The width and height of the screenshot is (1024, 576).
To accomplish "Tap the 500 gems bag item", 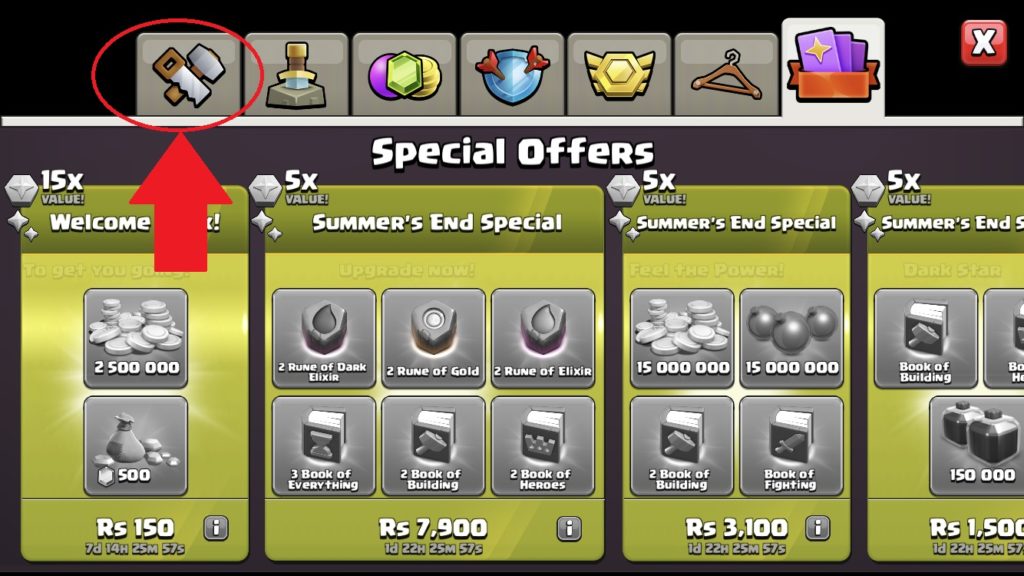I will point(136,446).
